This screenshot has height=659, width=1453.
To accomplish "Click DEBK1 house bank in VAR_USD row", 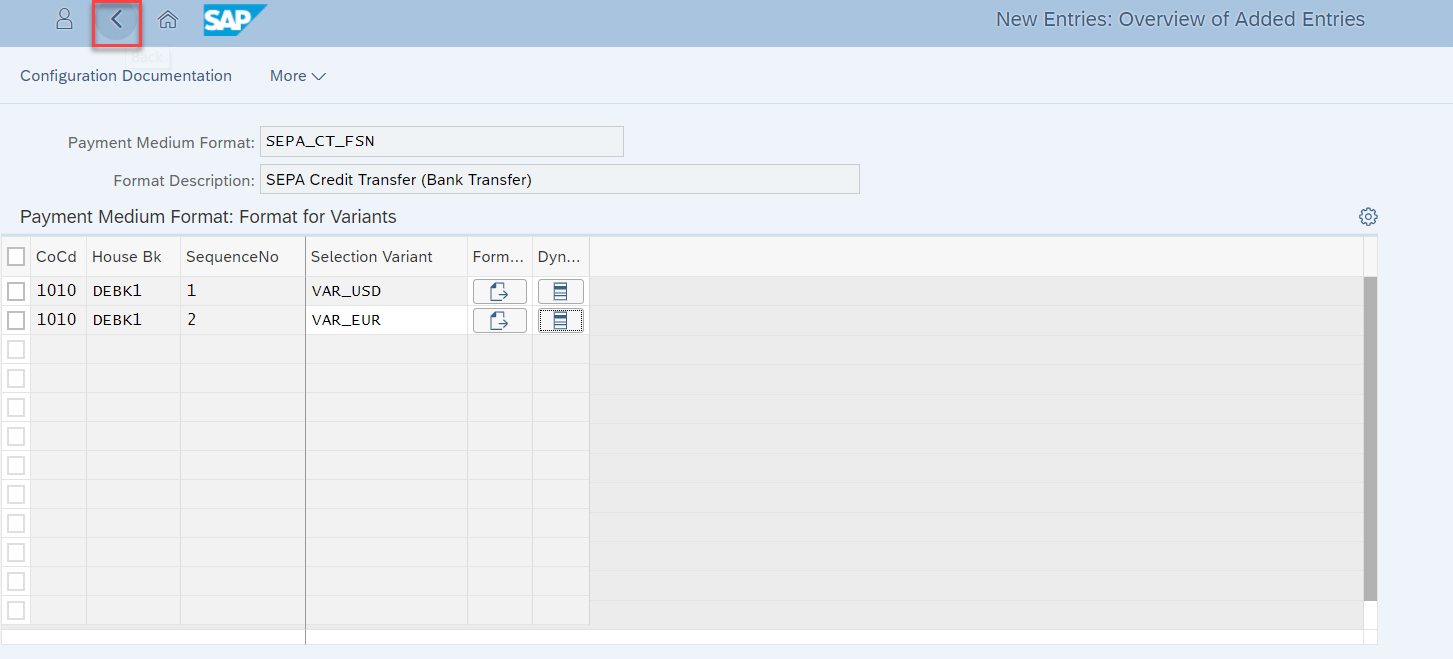I will click(x=133, y=291).
